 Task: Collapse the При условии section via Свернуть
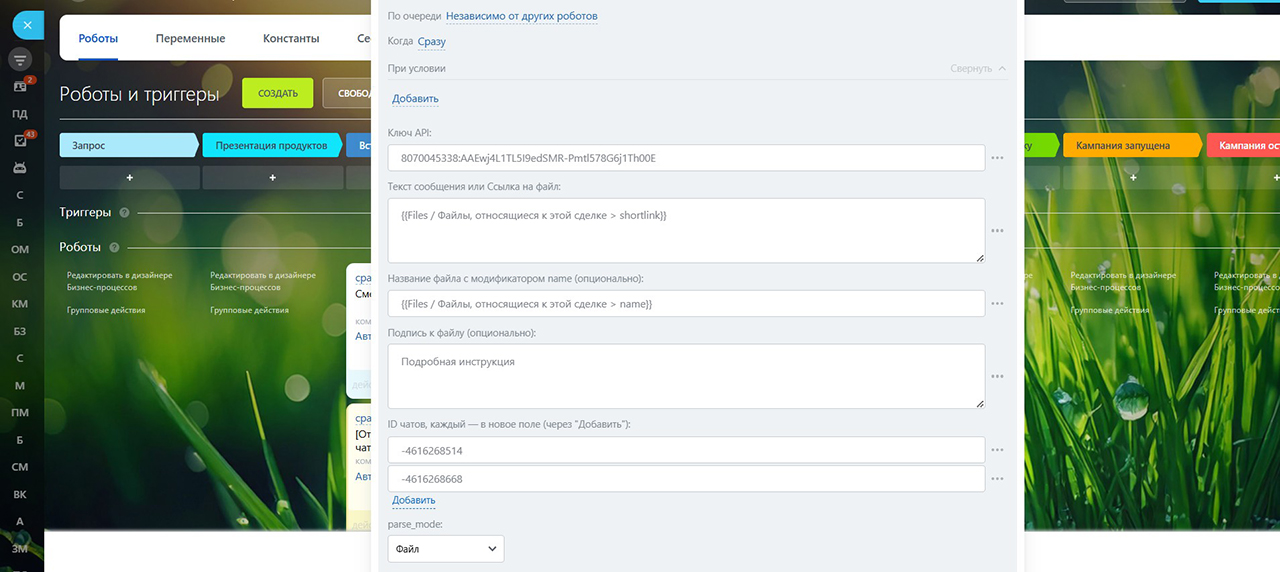point(978,69)
